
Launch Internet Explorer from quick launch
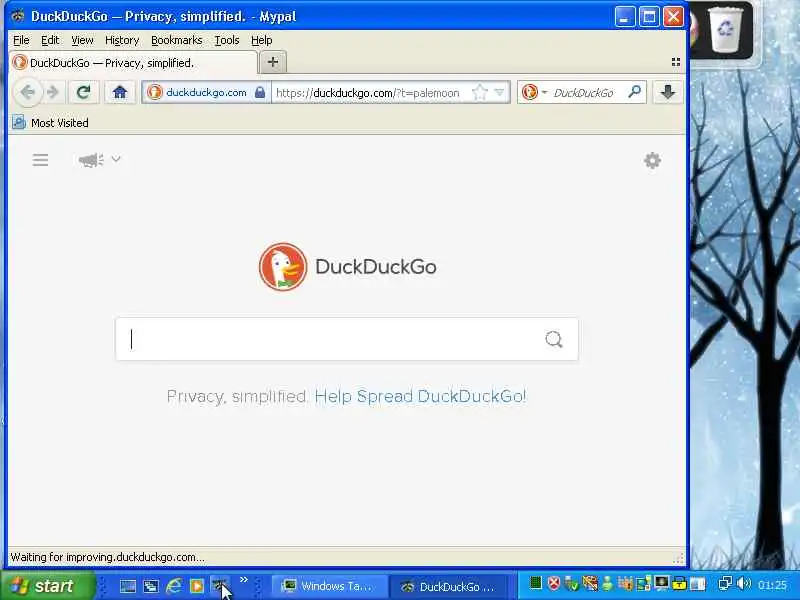tap(173, 586)
